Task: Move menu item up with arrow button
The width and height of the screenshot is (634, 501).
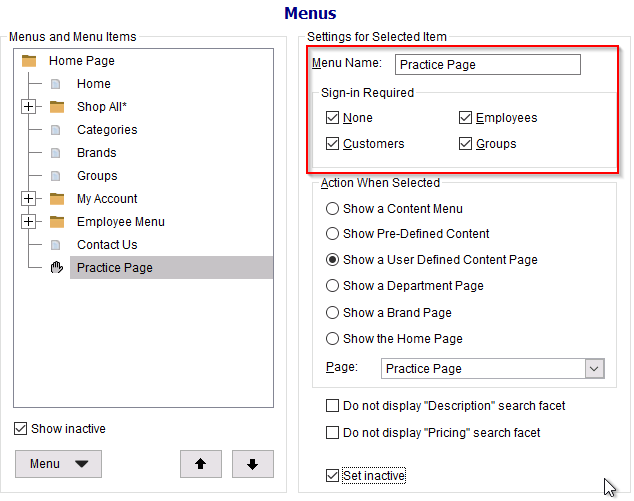Action: tap(201, 464)
